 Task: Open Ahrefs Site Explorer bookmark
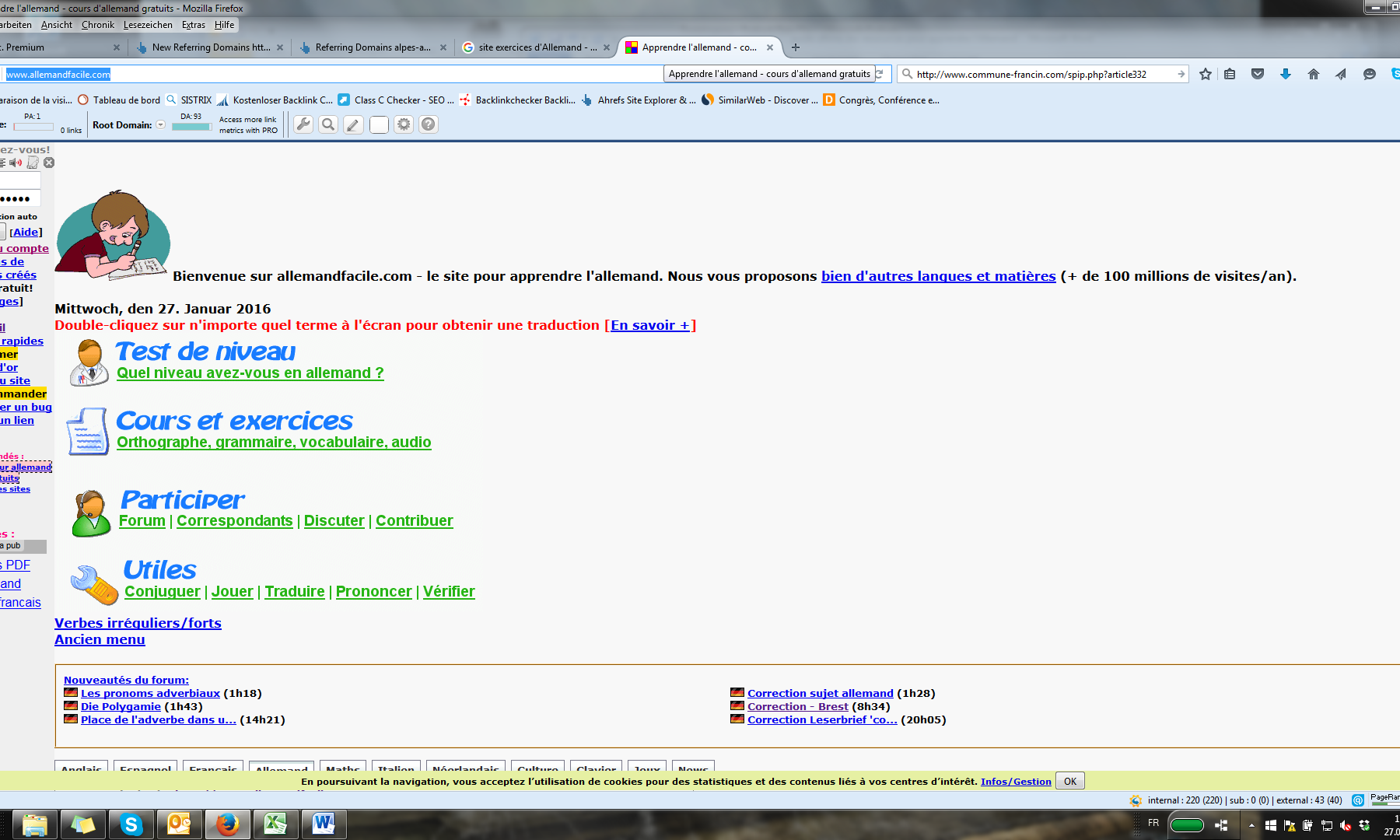coord(639,100)
